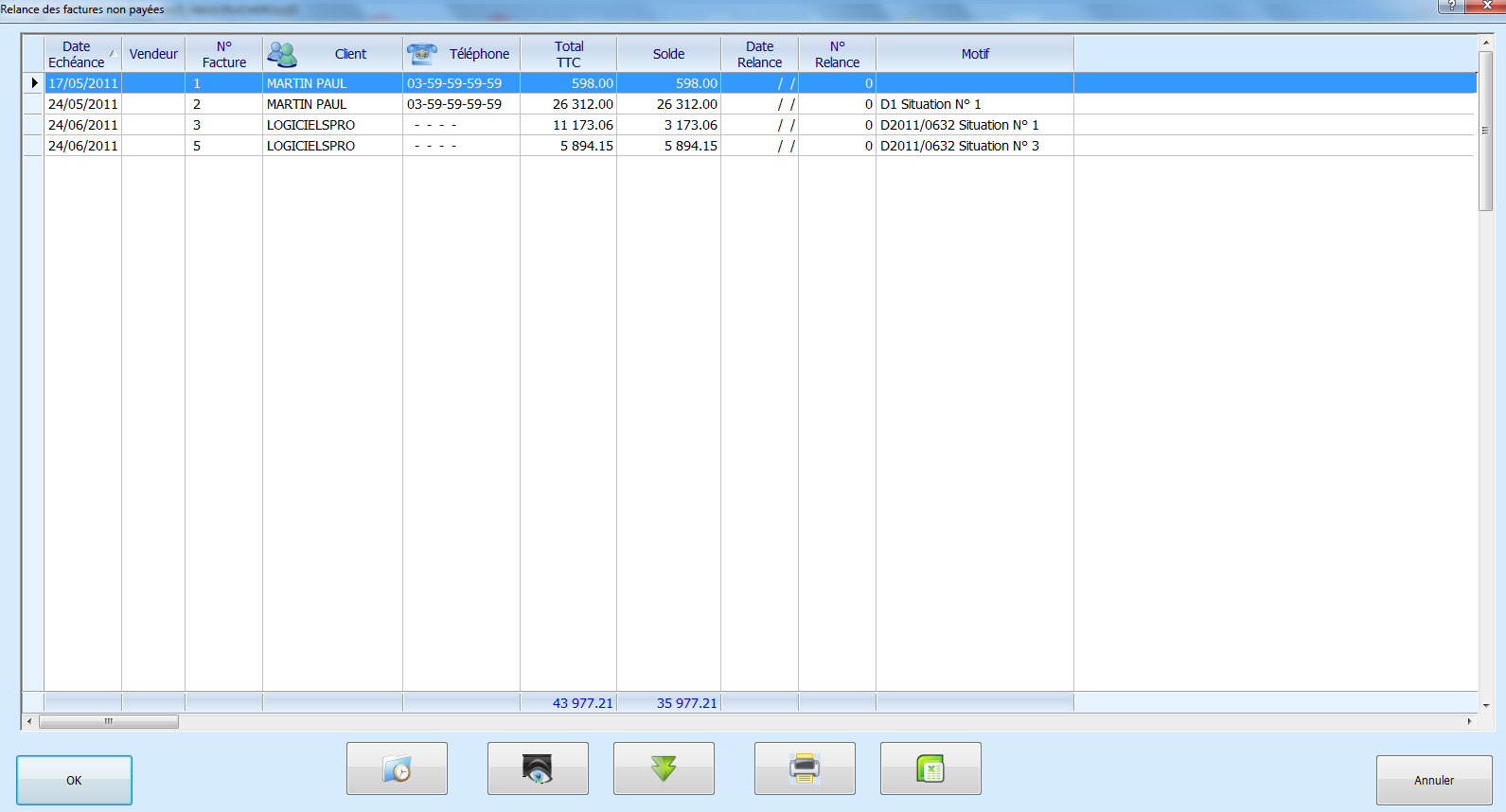The image size is (1506, 812).
Task: Click the help question mark in title bar
Action: click(x=1451, y=6)
